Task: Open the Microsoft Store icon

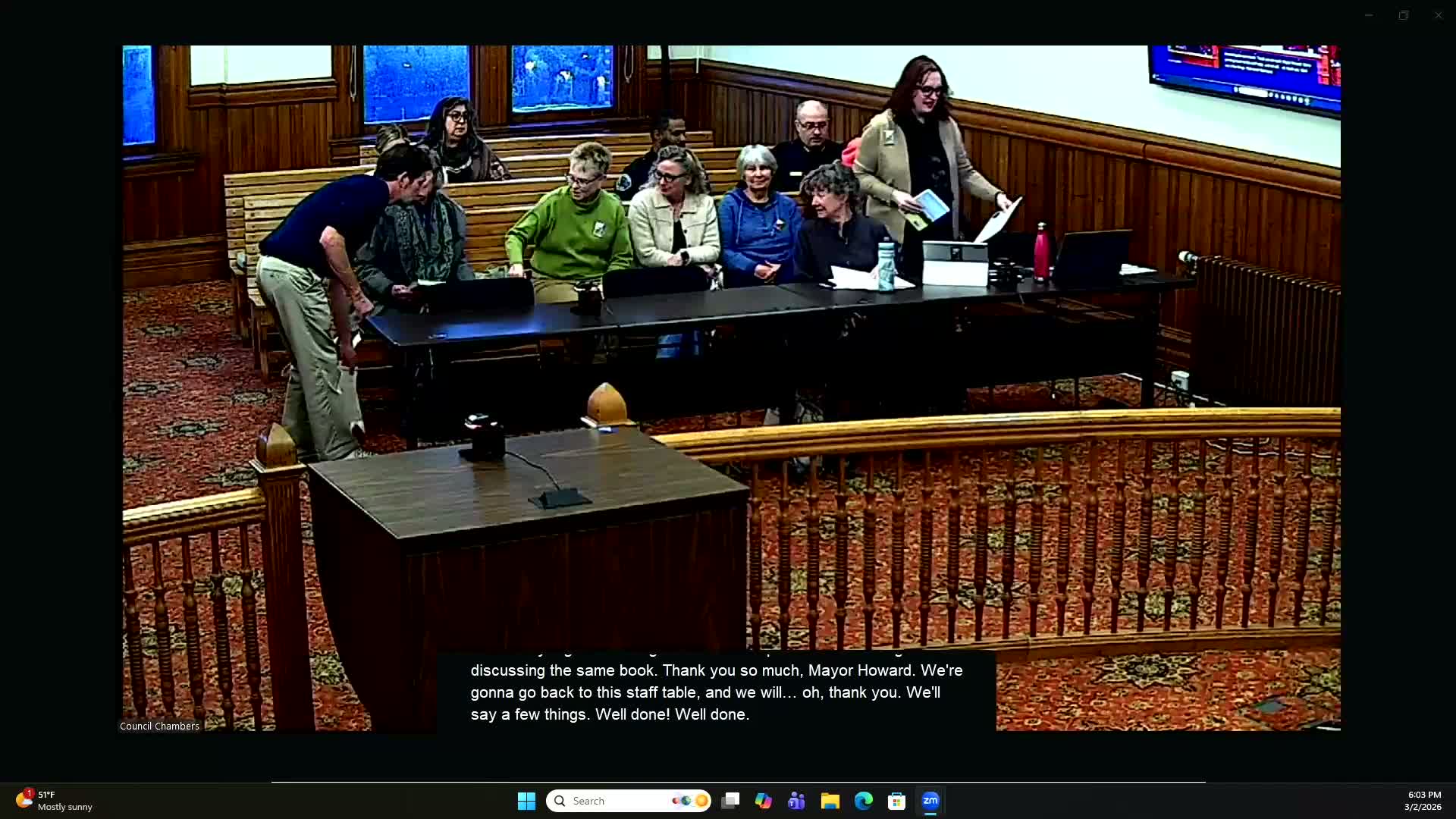Action: (896, 801)
